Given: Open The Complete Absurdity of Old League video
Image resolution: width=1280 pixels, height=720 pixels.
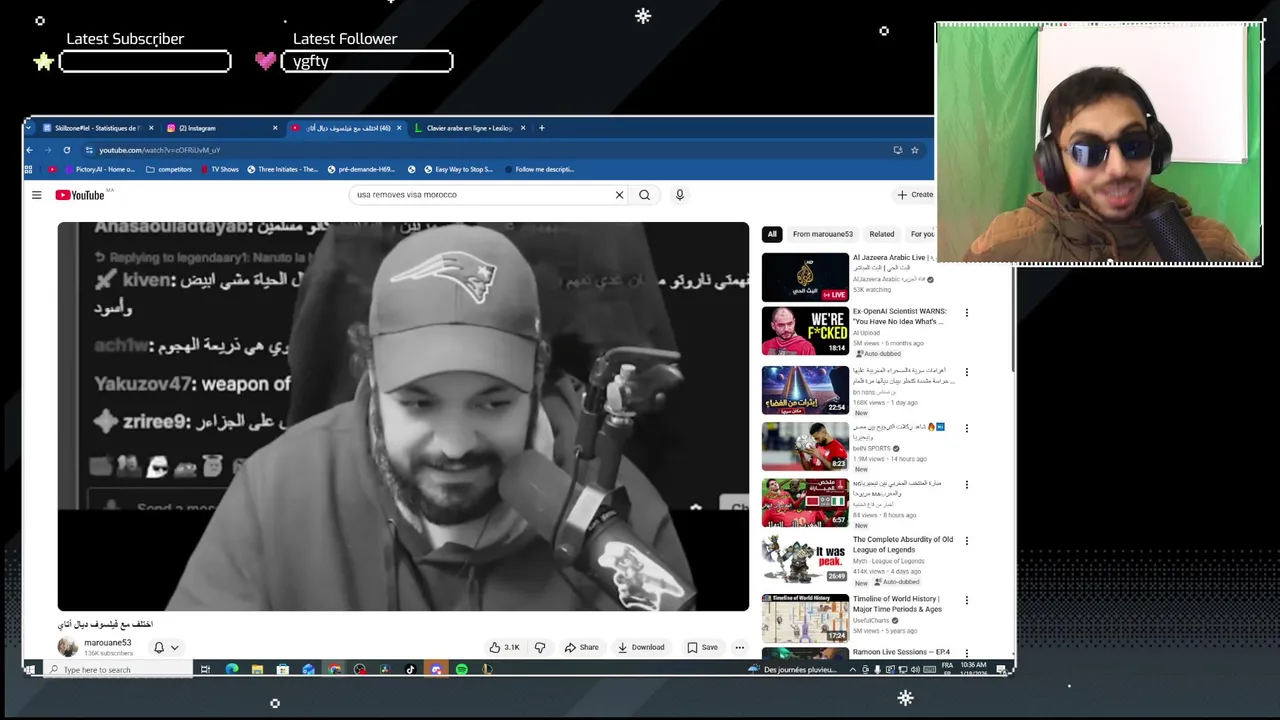Looking at the screenshot, I should pos(805,559).
